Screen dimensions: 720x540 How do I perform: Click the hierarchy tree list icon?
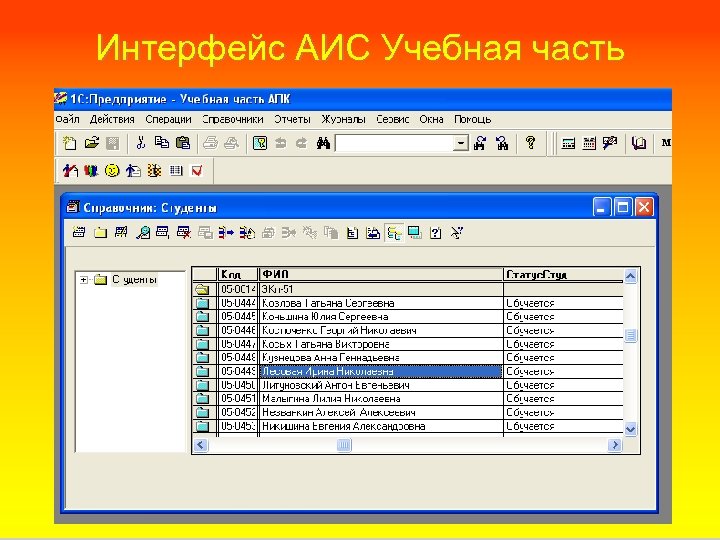(394, 233)
